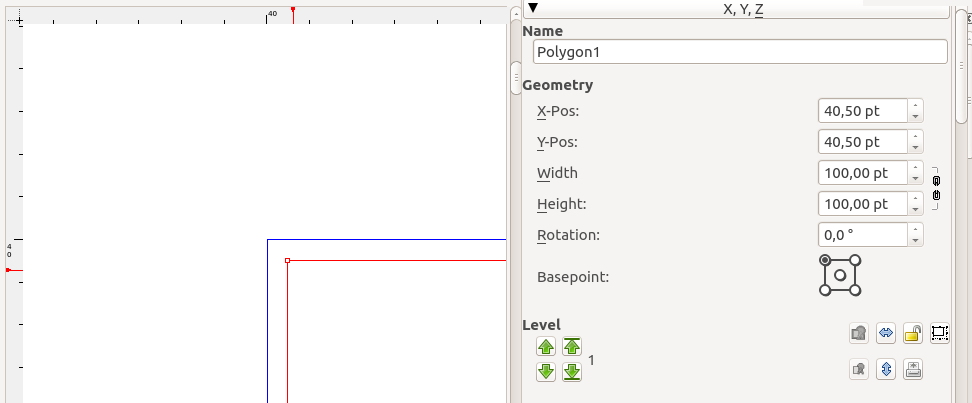Viewport: 972px width, 403px height.
Task: Select bottom-right basepoint
Action: (856, 291)
